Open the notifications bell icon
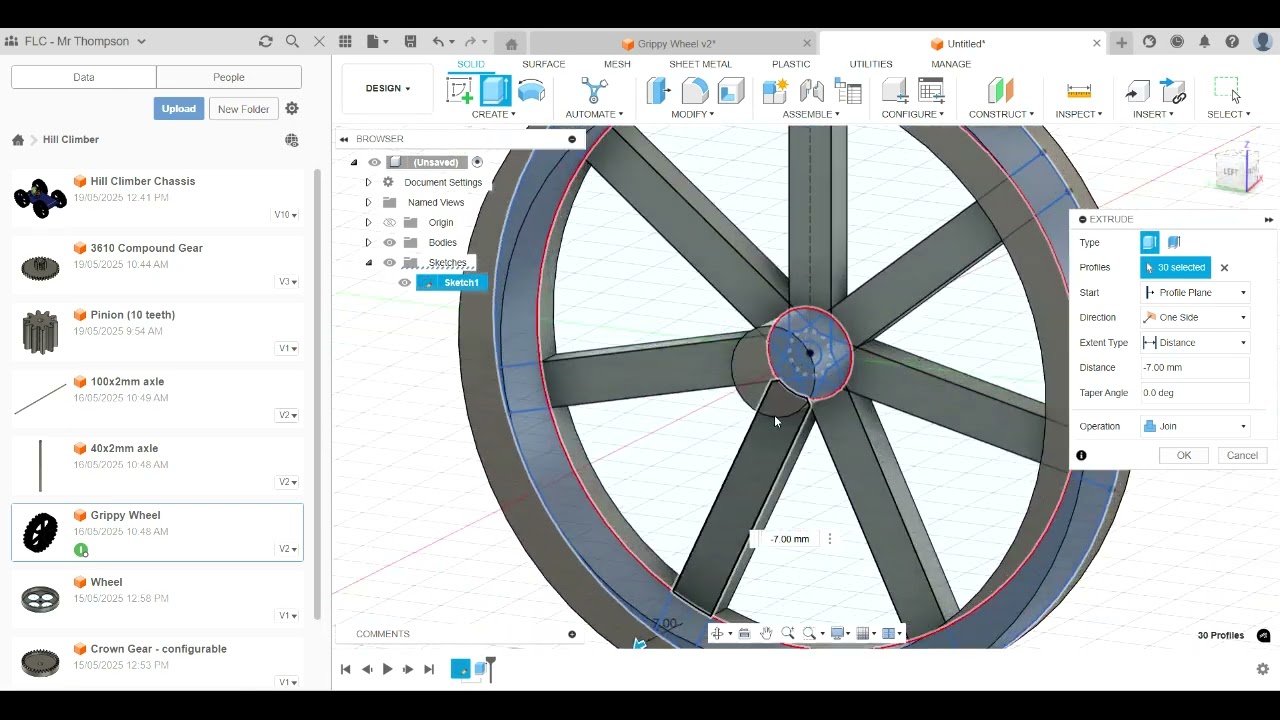 [x=1205, y=42]
